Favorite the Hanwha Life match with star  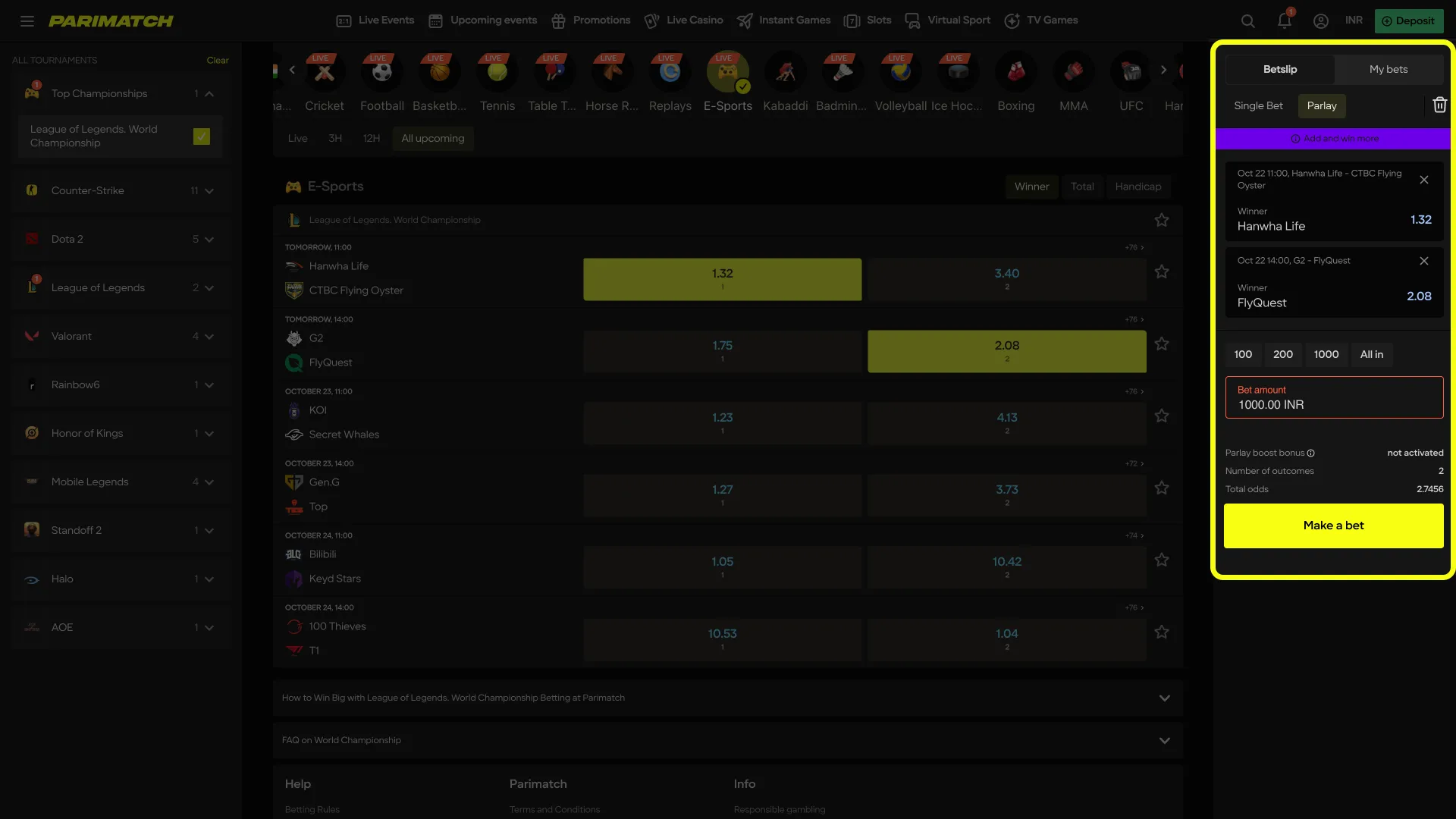pyautogui.click(x=1162, y=271)
